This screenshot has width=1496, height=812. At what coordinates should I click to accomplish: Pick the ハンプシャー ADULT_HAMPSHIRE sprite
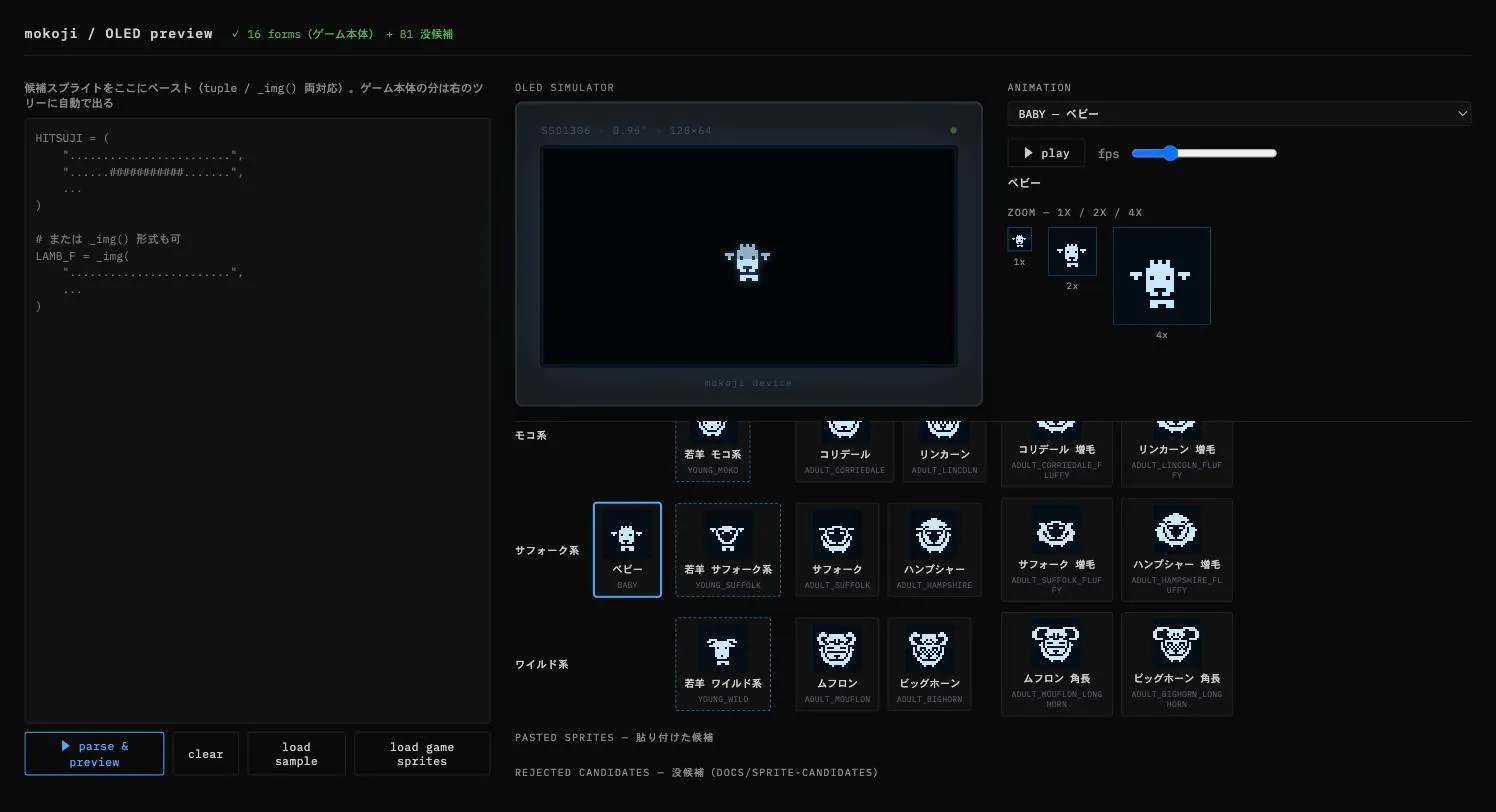click(934, 550)
